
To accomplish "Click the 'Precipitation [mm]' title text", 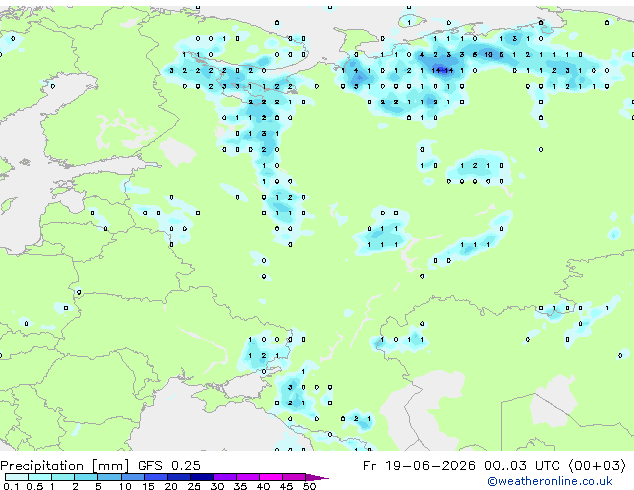I will click(65, 466).
